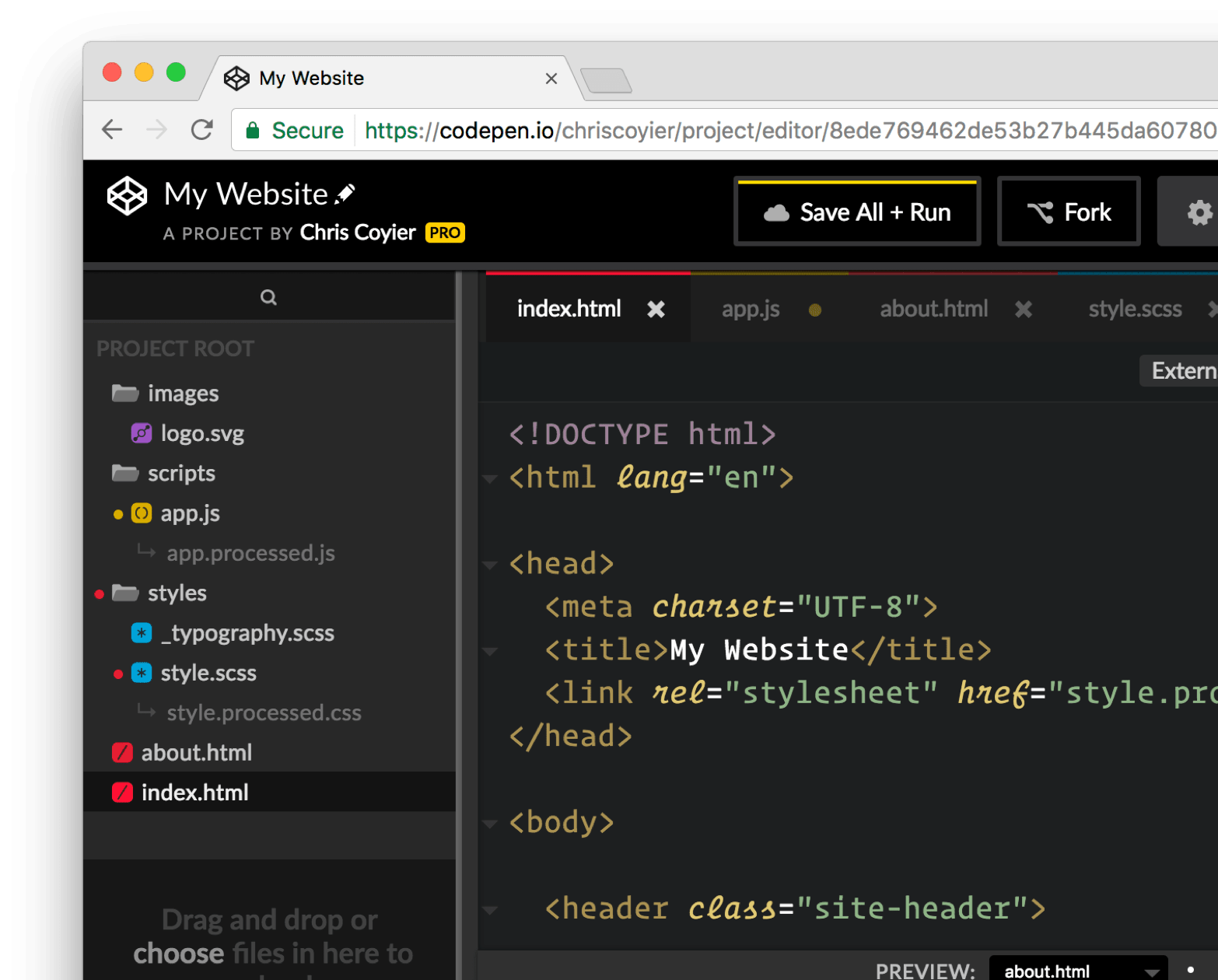Click the CodePen logo in the header
The image size is (1218, 980).
pyautogui.click(x=127, y=195)
